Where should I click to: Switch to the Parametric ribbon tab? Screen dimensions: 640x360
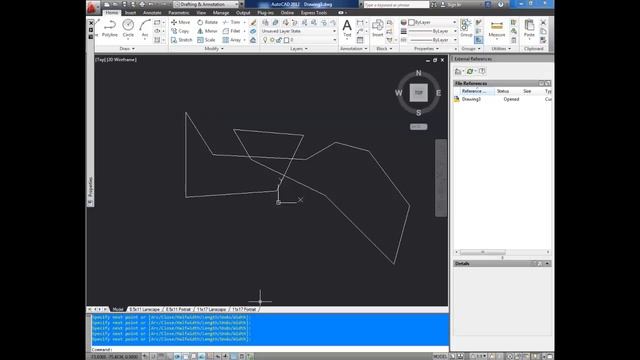pos(179,13)
